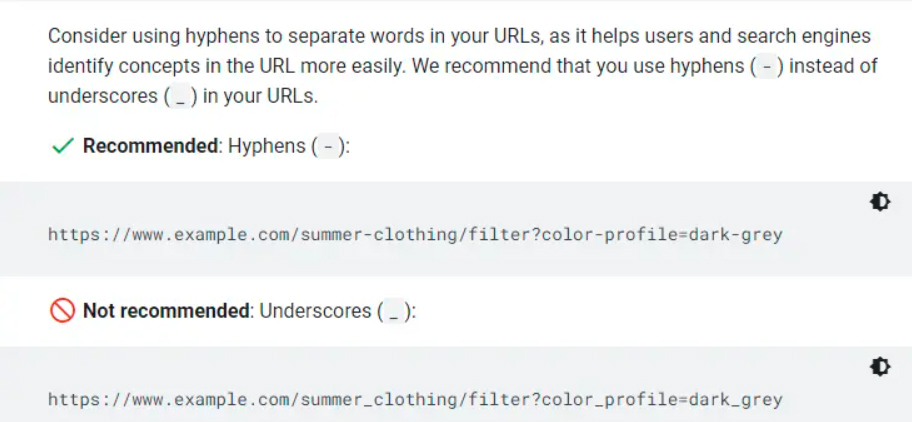Click the word Hyphens after Recommended
This screenshot has width=912, height=422.
[x=267, y=146]
